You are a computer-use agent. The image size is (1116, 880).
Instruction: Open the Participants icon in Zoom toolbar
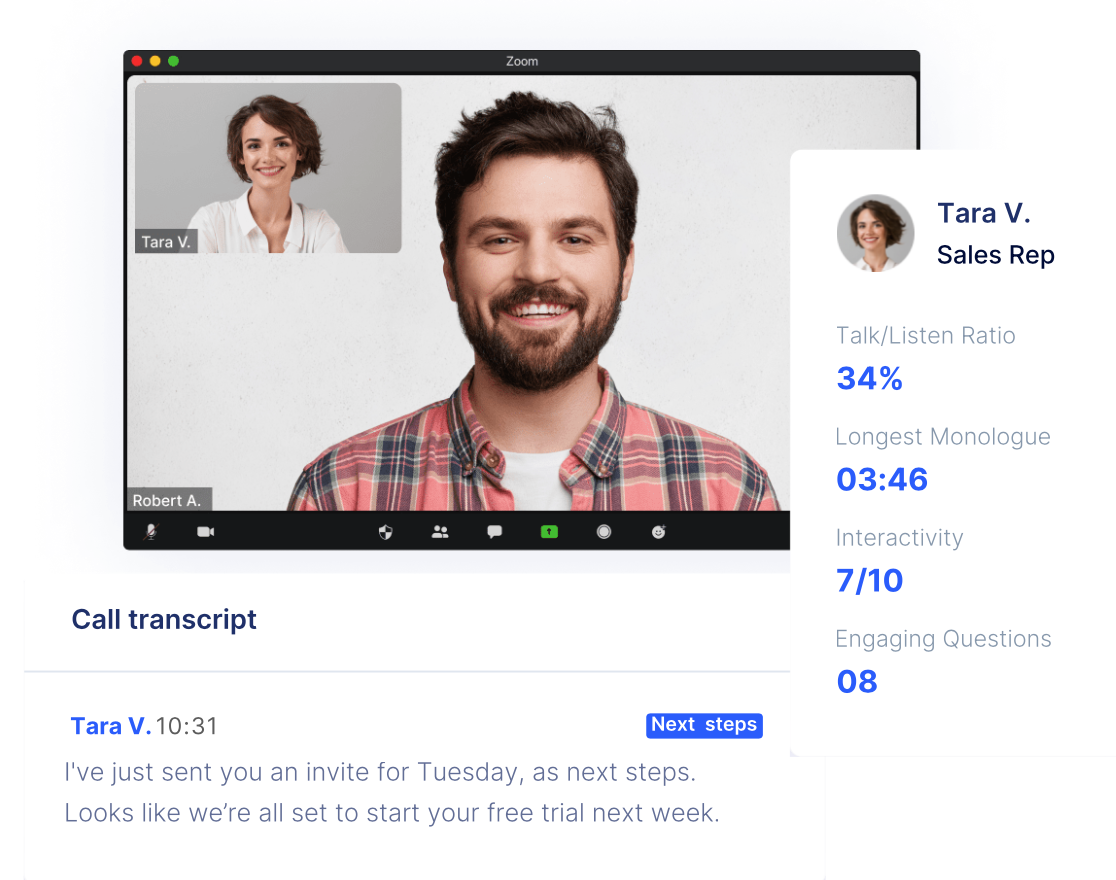point(440,532)
